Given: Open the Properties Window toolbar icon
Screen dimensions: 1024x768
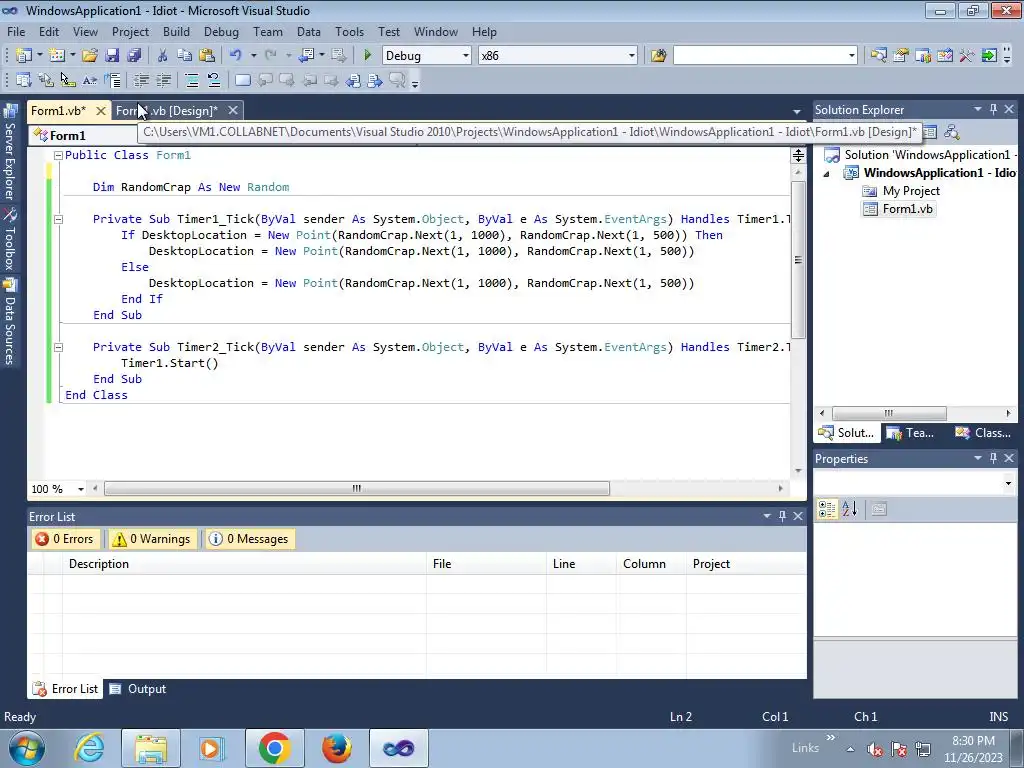Looking at the screenshot, I should pyautogui.click(x=901, y=56).
